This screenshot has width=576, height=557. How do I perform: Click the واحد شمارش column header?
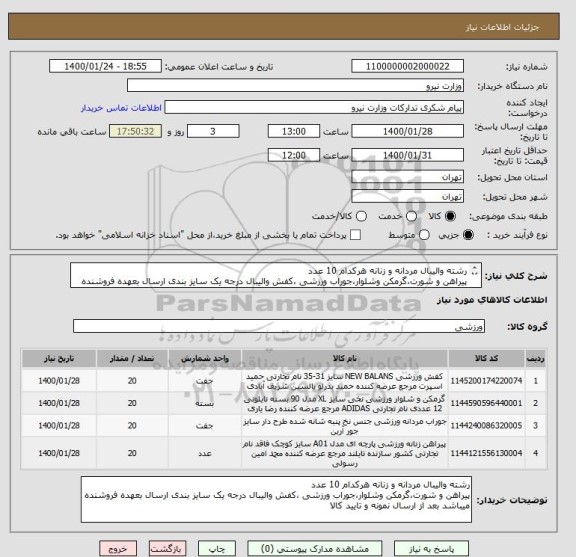click(205, 358)
